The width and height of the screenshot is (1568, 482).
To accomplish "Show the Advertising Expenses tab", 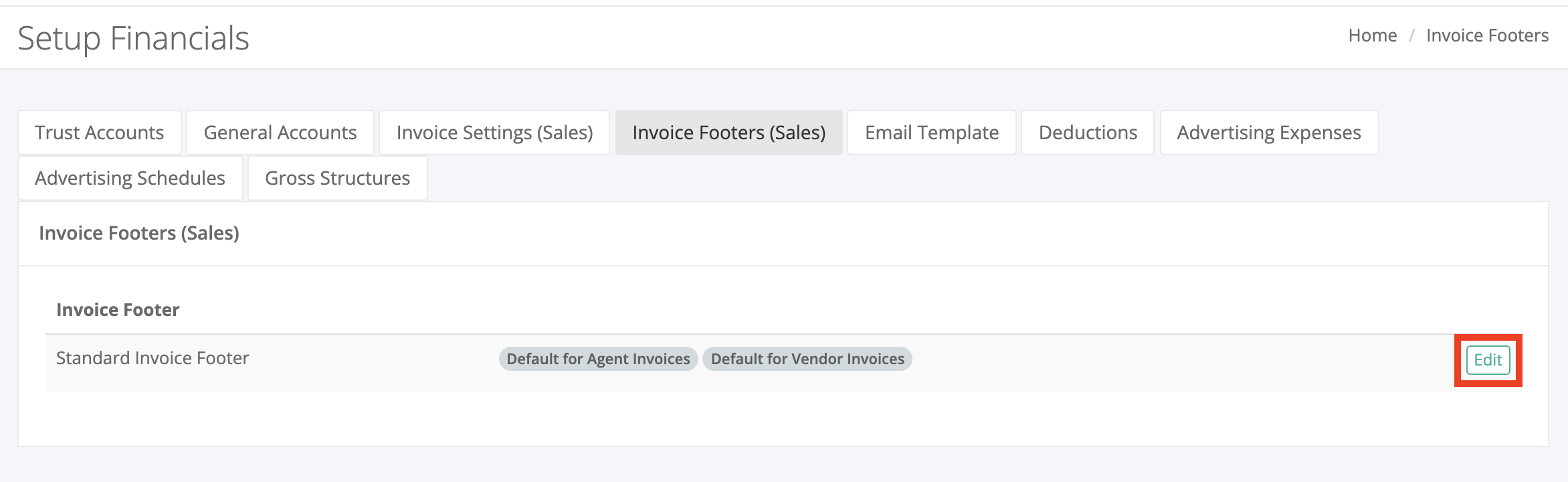I will (1269, 133).
